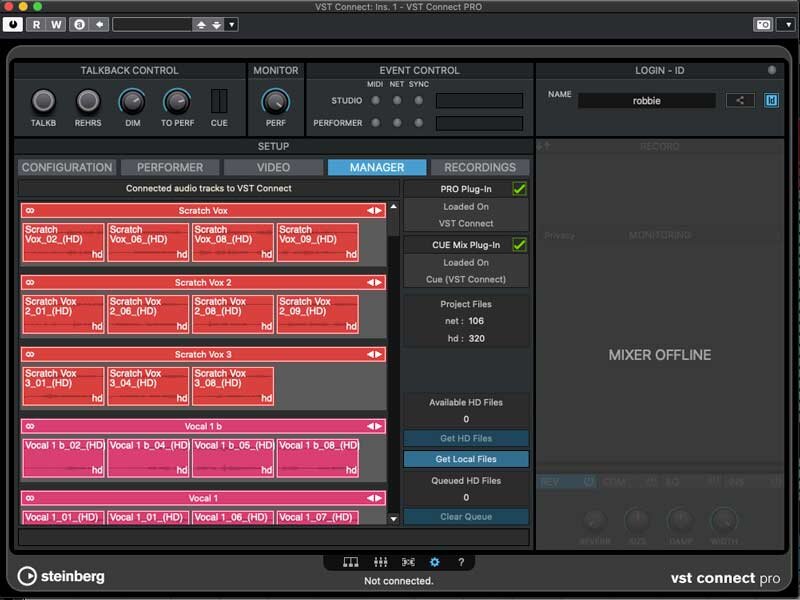Click the arrows on Scratch Vox 2 header

[374, 283]
